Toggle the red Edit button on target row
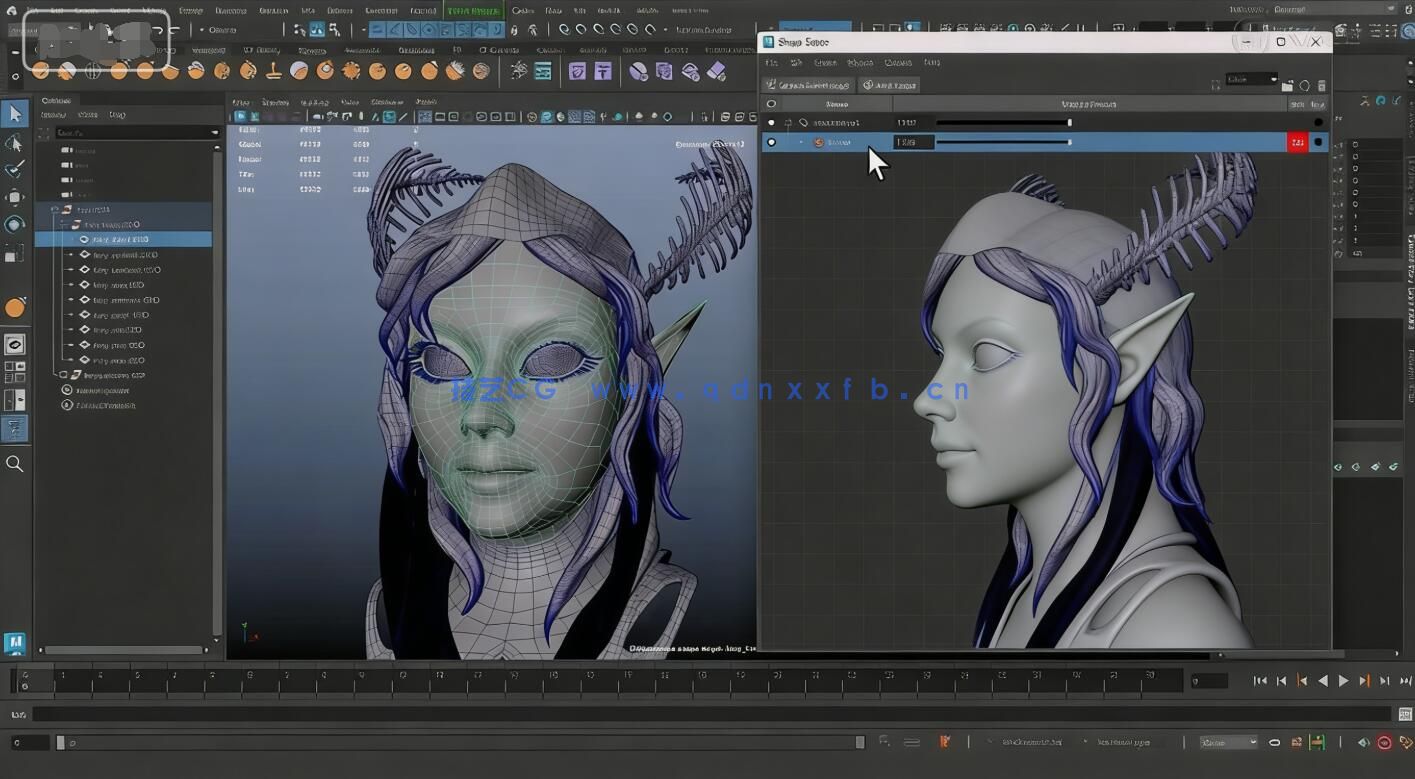 pyautogui.click(x=1297, y=141)
